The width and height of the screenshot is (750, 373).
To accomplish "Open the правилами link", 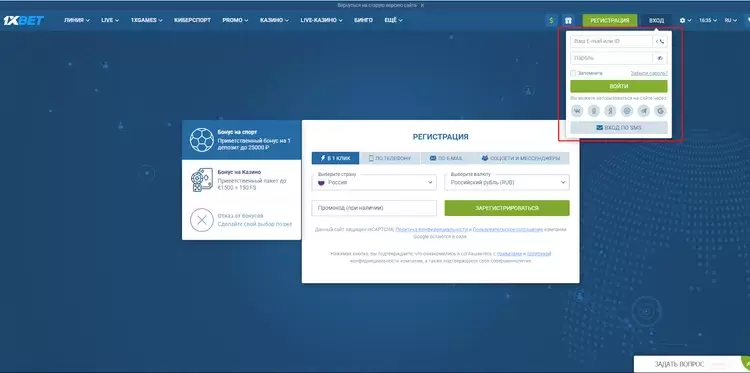I will pos(508,253).
